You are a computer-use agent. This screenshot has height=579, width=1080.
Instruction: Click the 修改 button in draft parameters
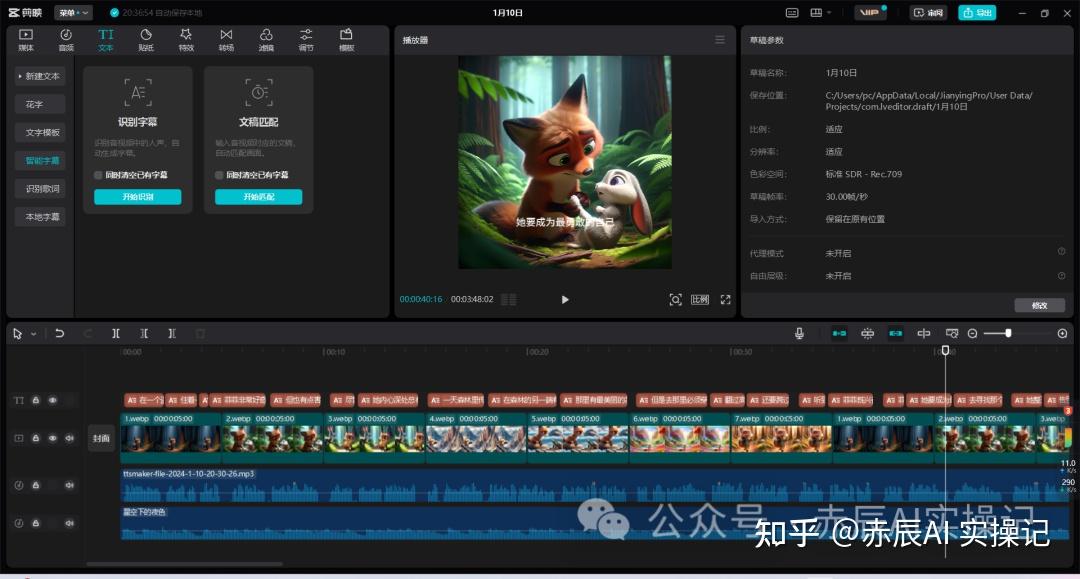pyautogui.click(x=1039, y=305)
